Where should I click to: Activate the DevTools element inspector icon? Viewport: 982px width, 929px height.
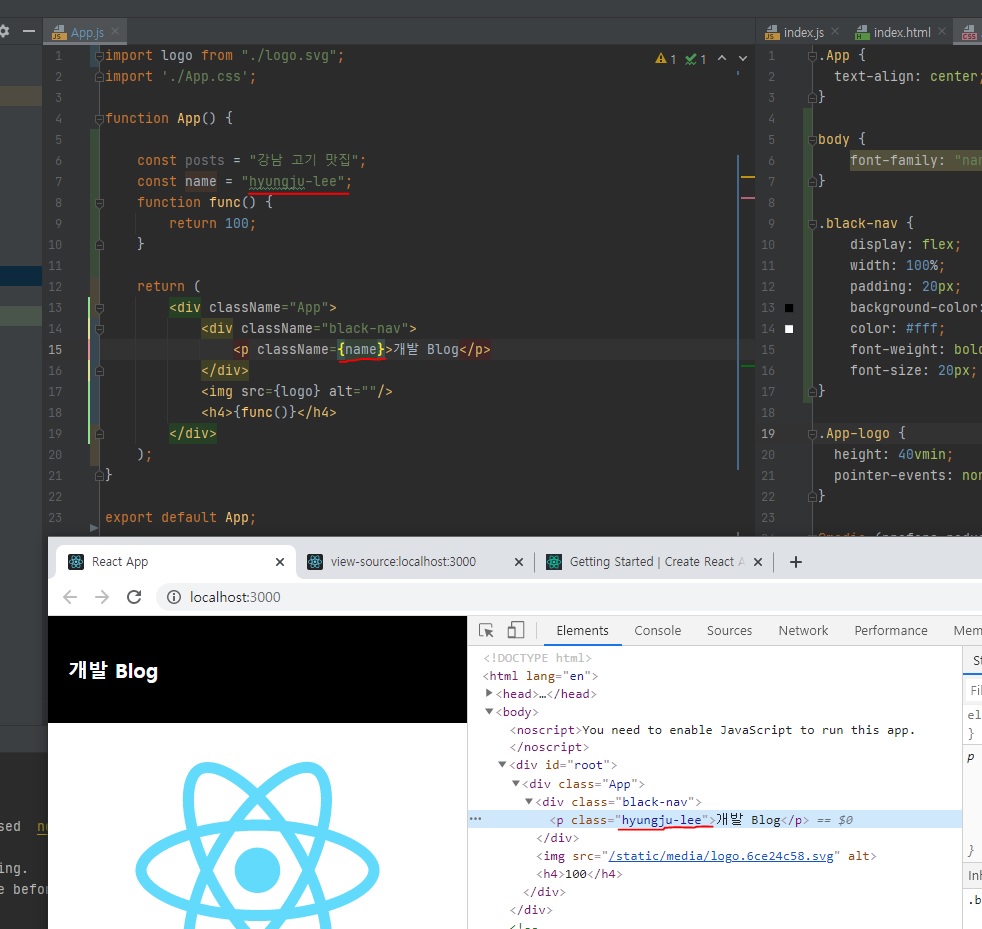pyautogui.click(x=486, y=630)
